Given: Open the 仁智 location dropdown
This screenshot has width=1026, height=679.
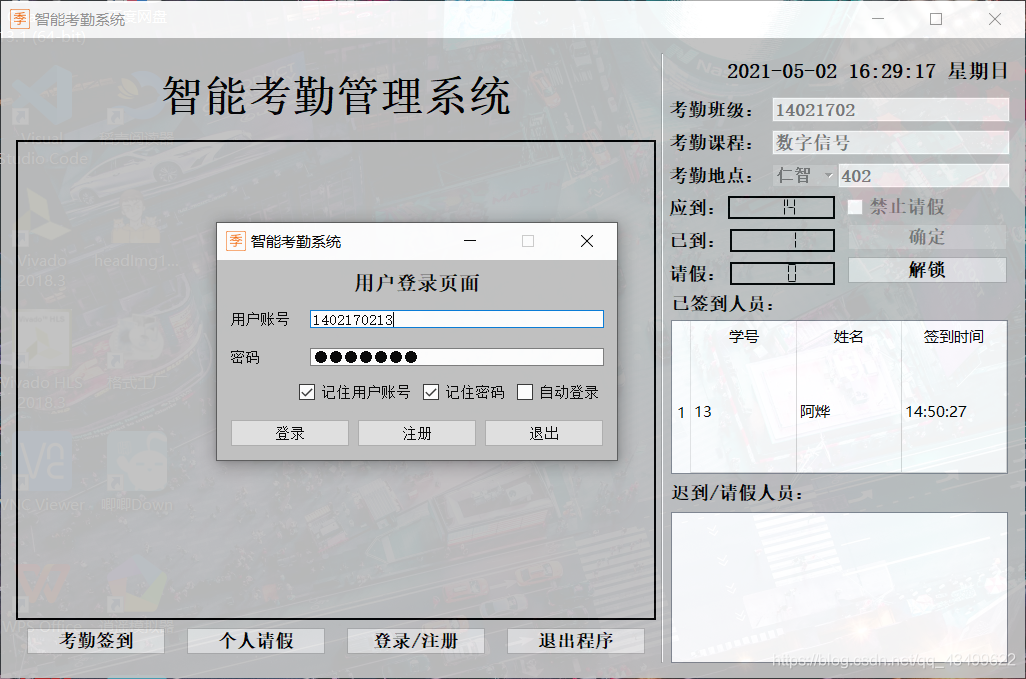Looking at the screenshot, I should pos(804,175).
